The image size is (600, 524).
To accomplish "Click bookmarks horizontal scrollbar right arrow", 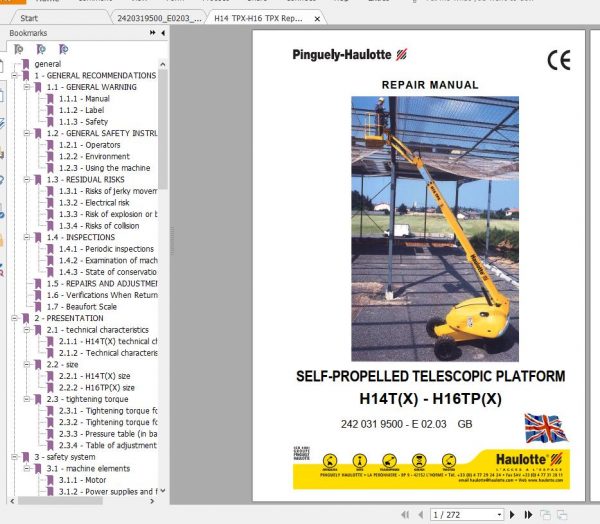I will coord(152,501).
